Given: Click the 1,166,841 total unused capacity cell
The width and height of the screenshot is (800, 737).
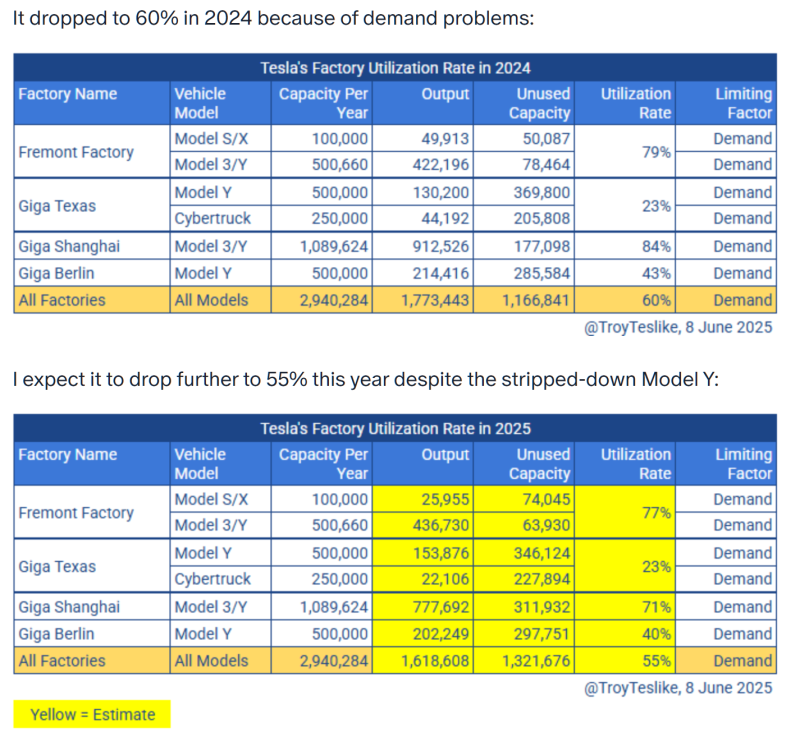Looking at the screenshot, I should tap(524, 300).
